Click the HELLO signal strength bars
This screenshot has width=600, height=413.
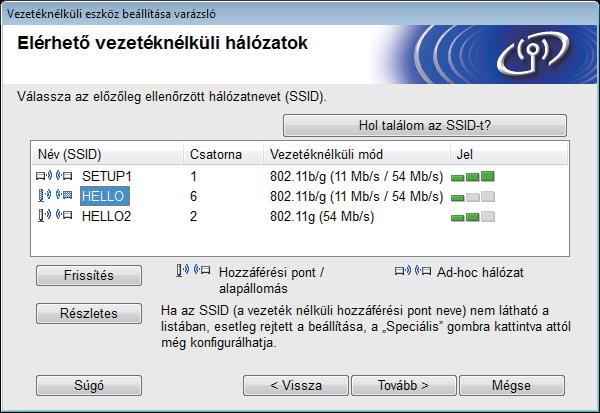473,196
